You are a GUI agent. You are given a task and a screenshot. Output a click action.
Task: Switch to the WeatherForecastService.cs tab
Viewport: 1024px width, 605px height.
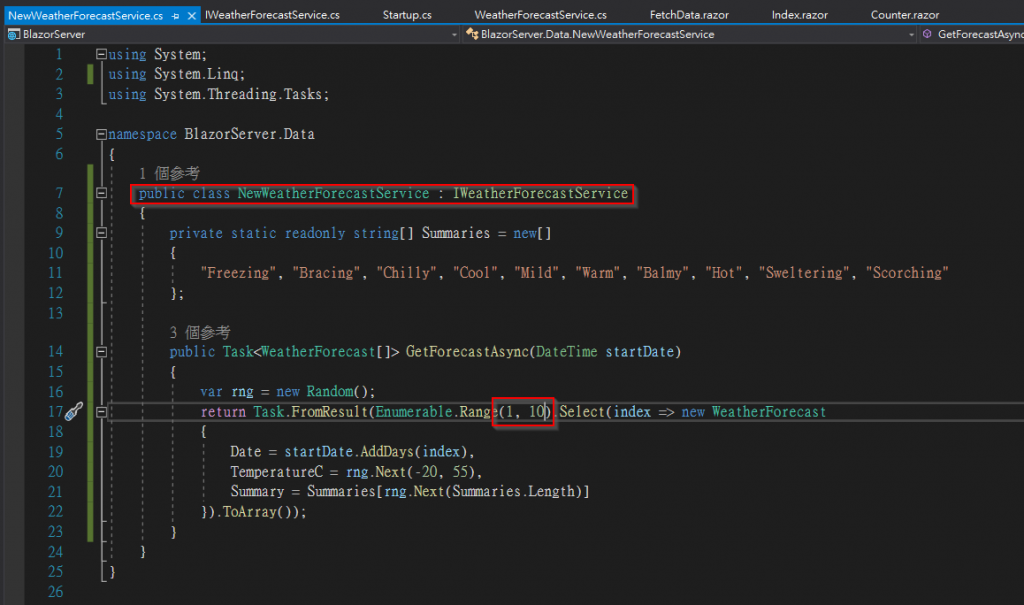540,14
